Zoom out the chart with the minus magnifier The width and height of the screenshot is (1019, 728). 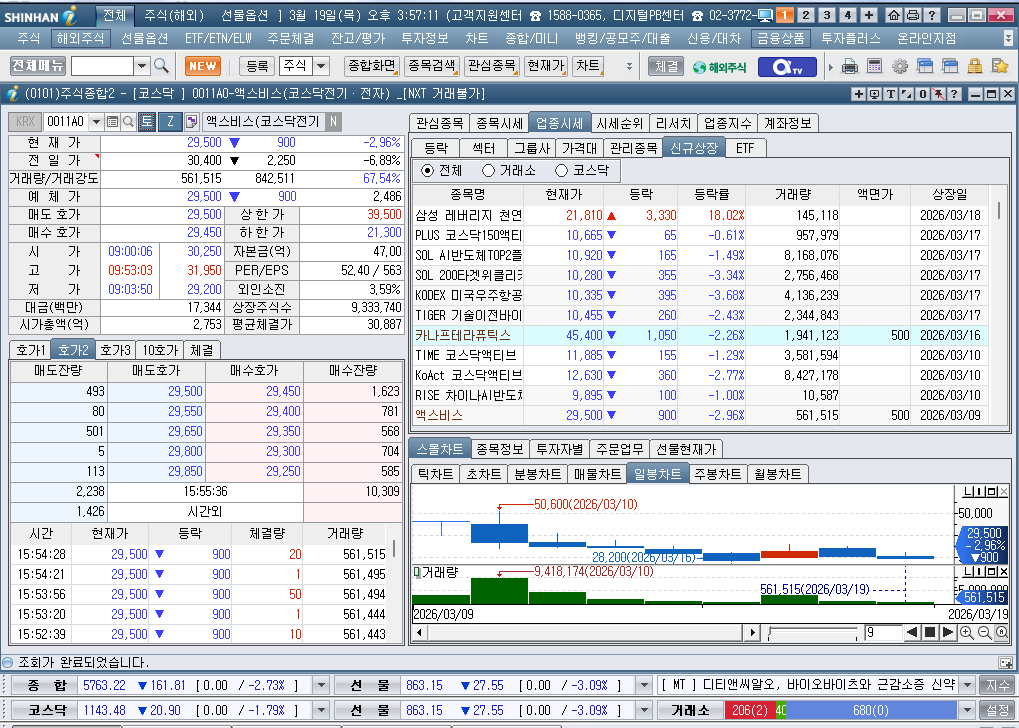point(984,632)
